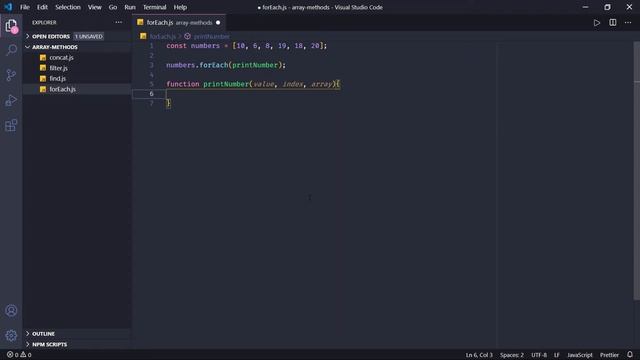Click the errors and warnings status indicator
Viewport: 640px width, 360px height.
(19, 355)
